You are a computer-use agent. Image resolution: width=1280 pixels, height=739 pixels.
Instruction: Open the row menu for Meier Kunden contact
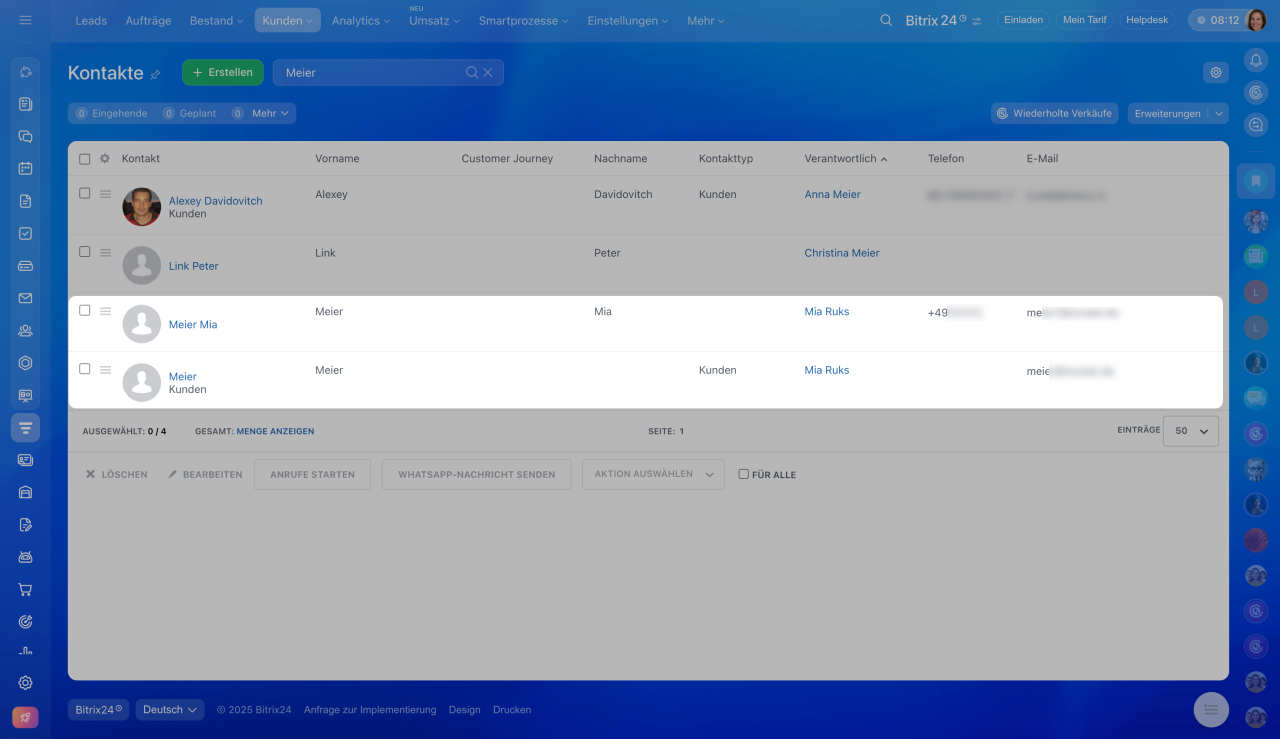105,369
